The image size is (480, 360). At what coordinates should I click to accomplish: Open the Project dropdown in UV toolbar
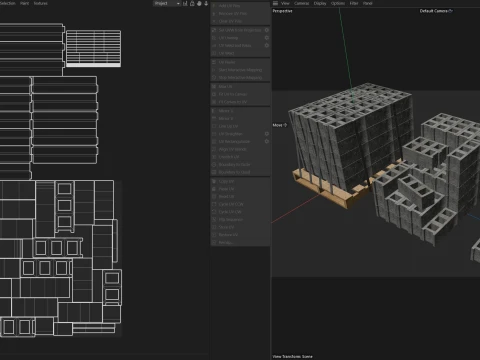[x=167, y=3]
